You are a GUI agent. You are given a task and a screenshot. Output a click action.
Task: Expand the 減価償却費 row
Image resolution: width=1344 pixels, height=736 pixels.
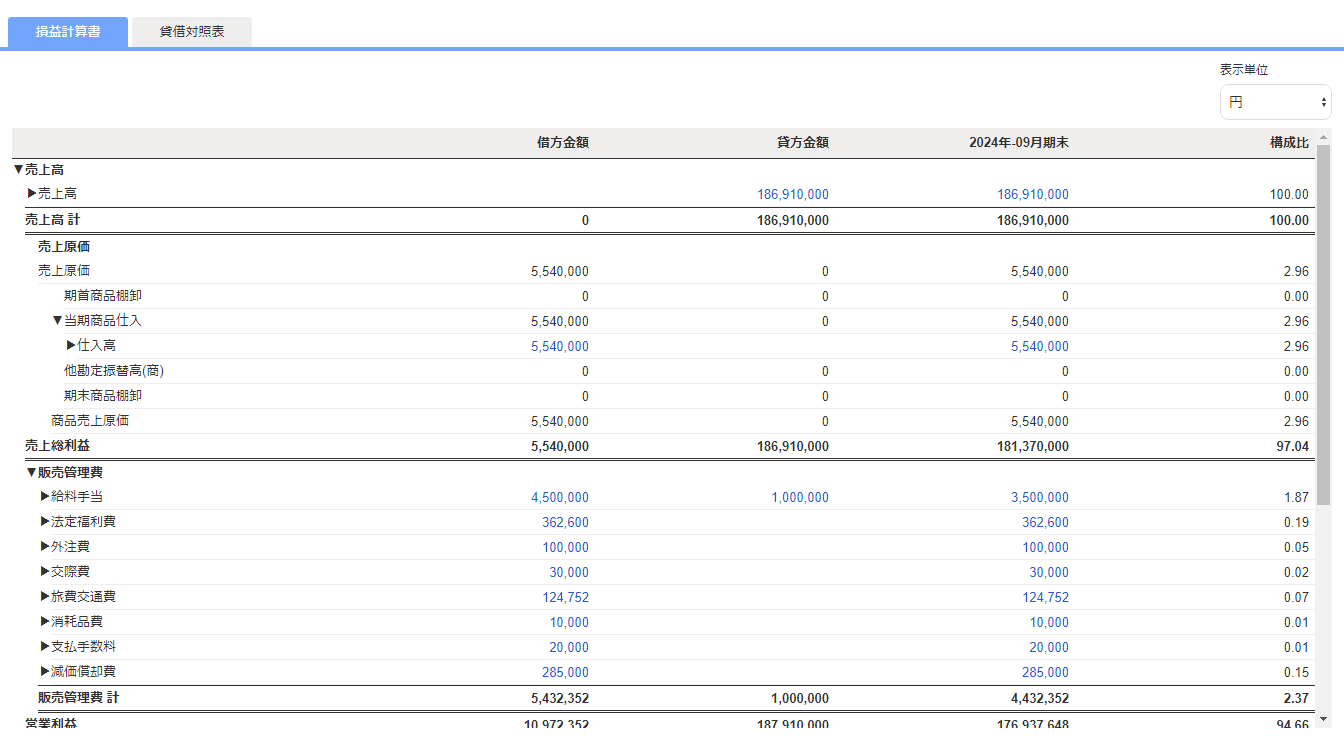pyautogui.click(x=45, y=671)
